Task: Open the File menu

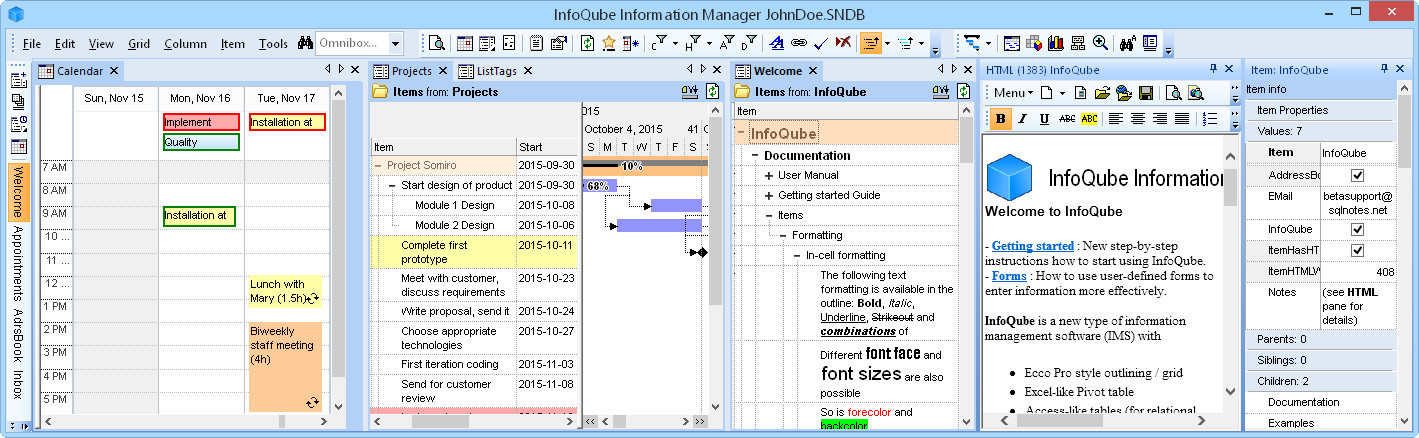Action: point(32,44)
